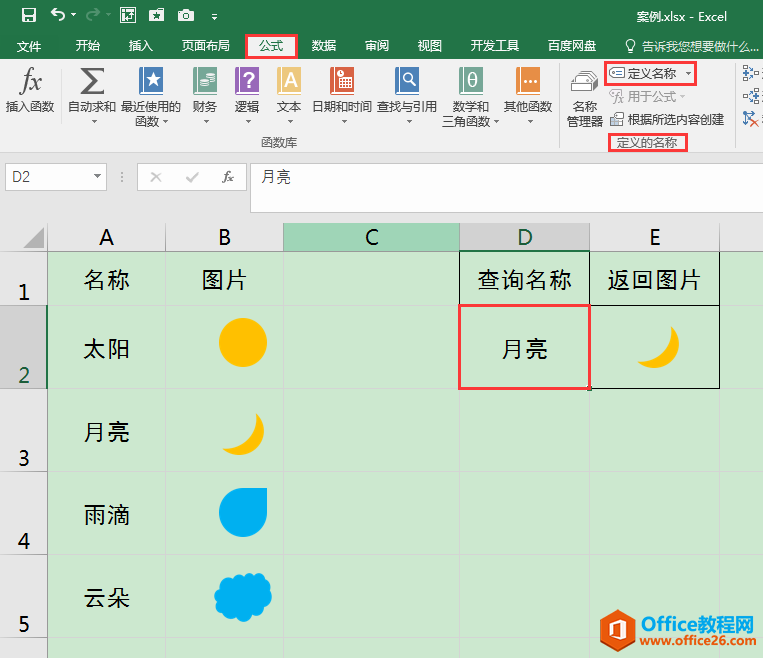Click the Undo arrow icon
This screenshot has width=763, height=658.
58,15
